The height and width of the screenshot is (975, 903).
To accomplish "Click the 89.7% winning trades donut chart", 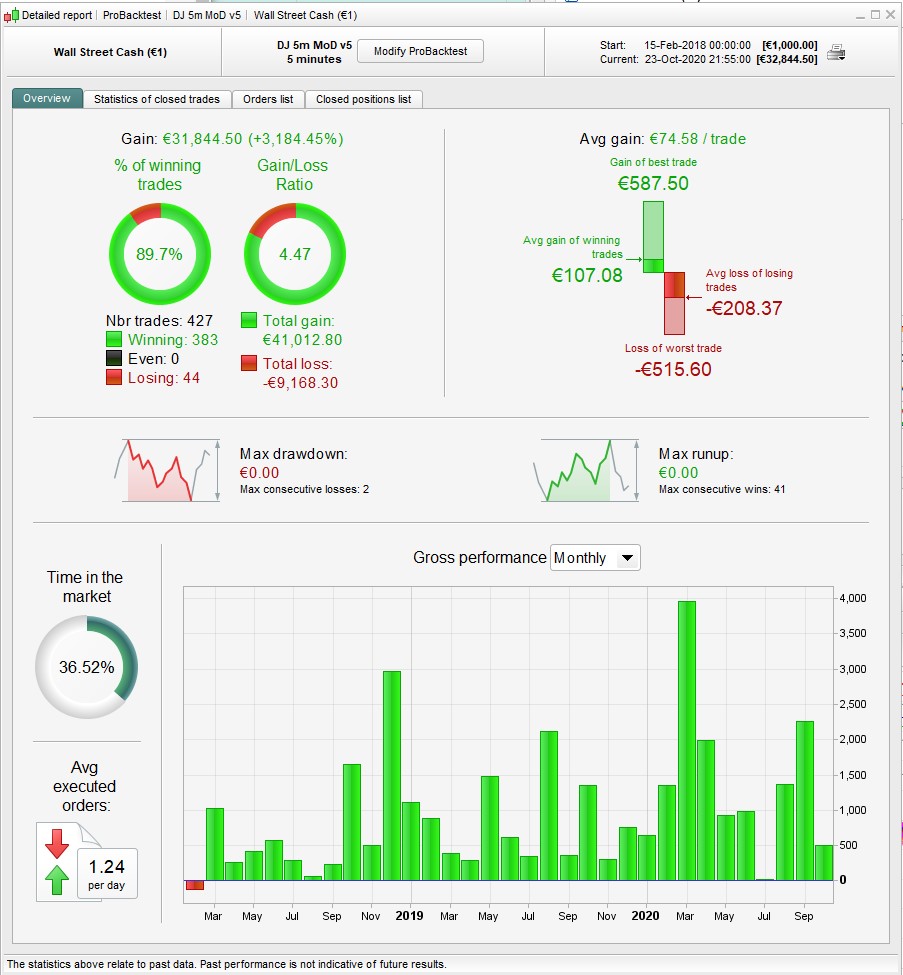I will click(x=160, y=254).
